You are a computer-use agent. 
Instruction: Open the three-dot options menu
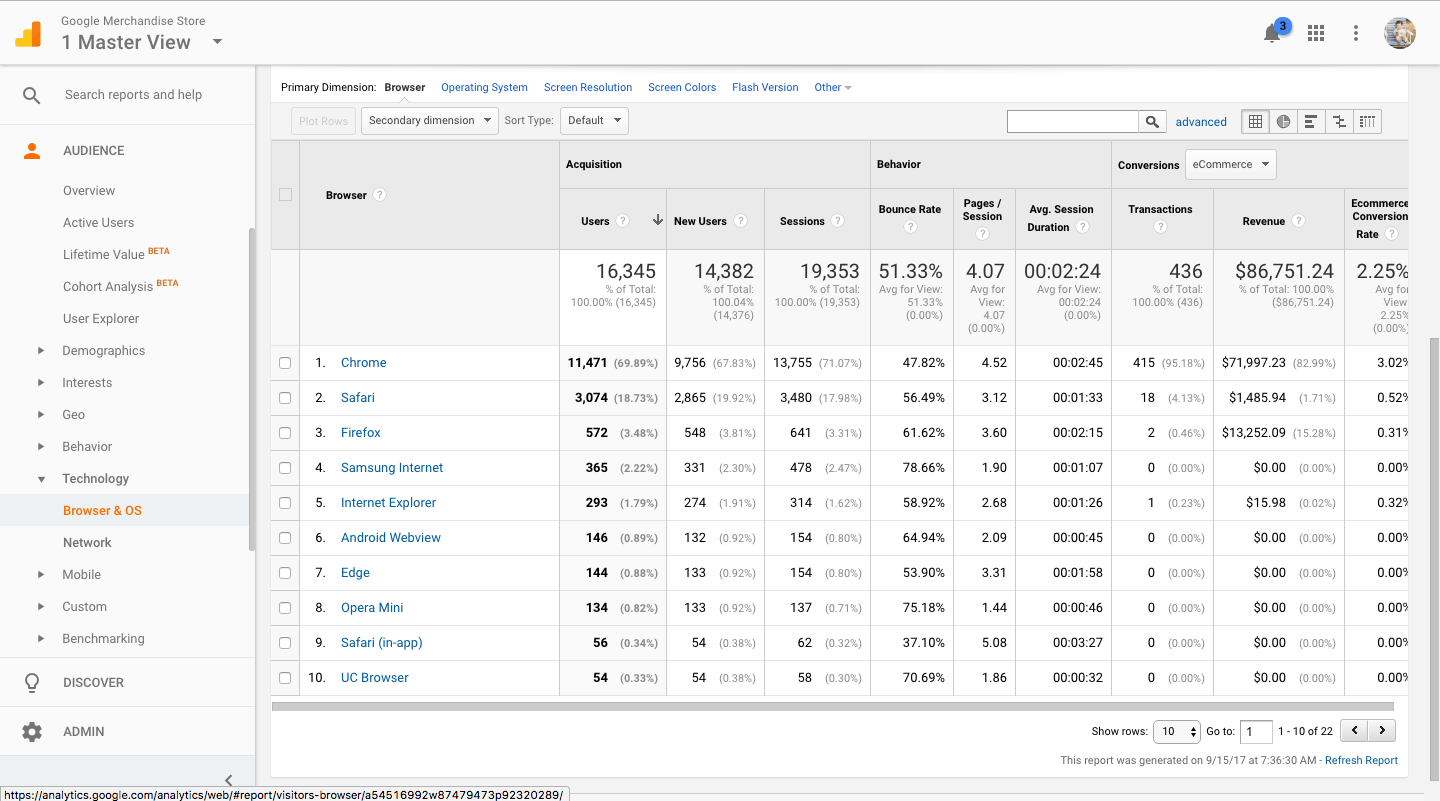(x=1356, y=33)
